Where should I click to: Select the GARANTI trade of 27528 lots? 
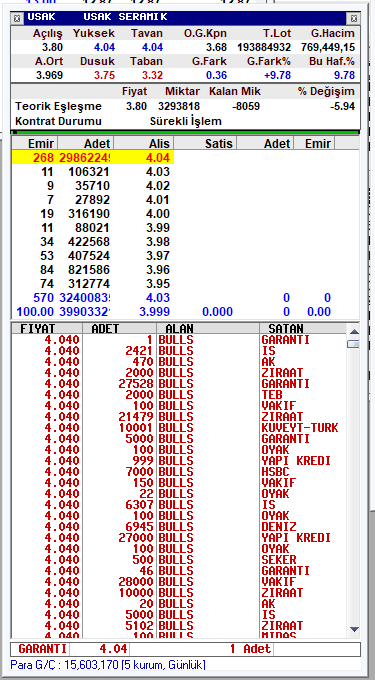[x=179, y=384]
